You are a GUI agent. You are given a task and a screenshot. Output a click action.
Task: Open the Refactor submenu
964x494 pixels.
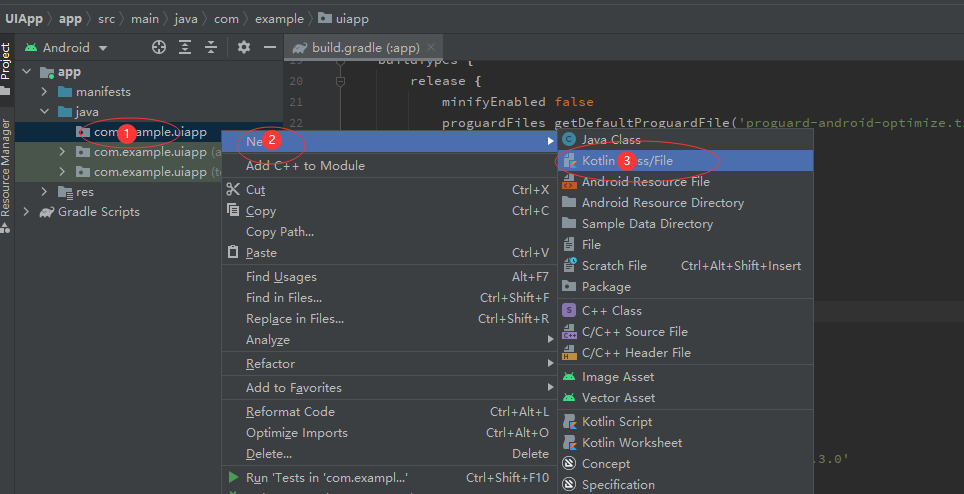coord(270,364)
